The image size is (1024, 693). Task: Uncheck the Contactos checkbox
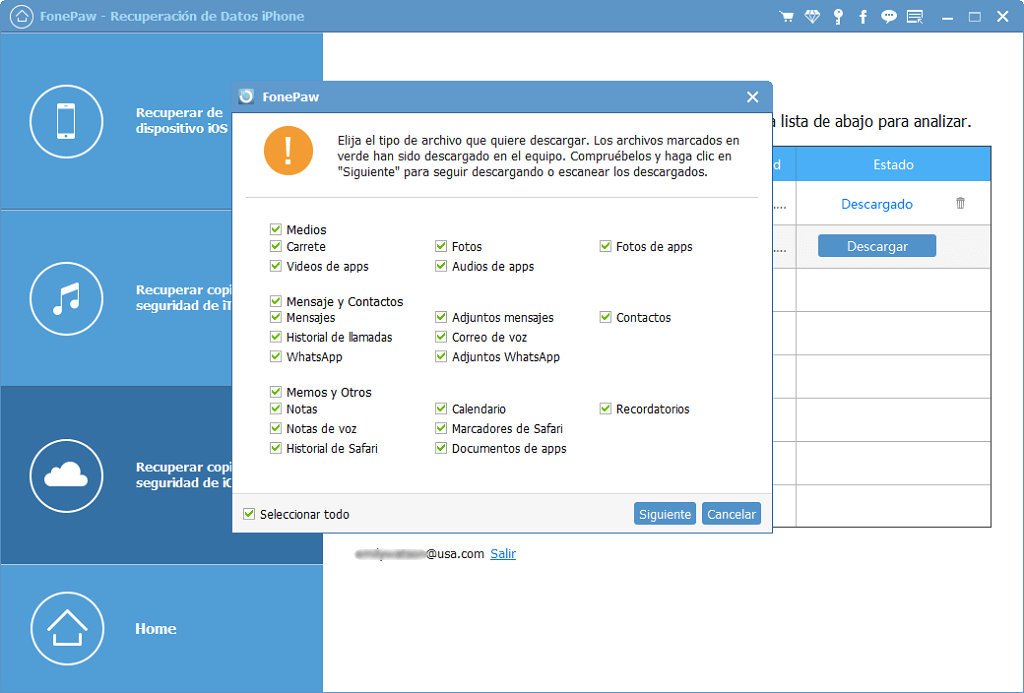(x=605, y=317)
